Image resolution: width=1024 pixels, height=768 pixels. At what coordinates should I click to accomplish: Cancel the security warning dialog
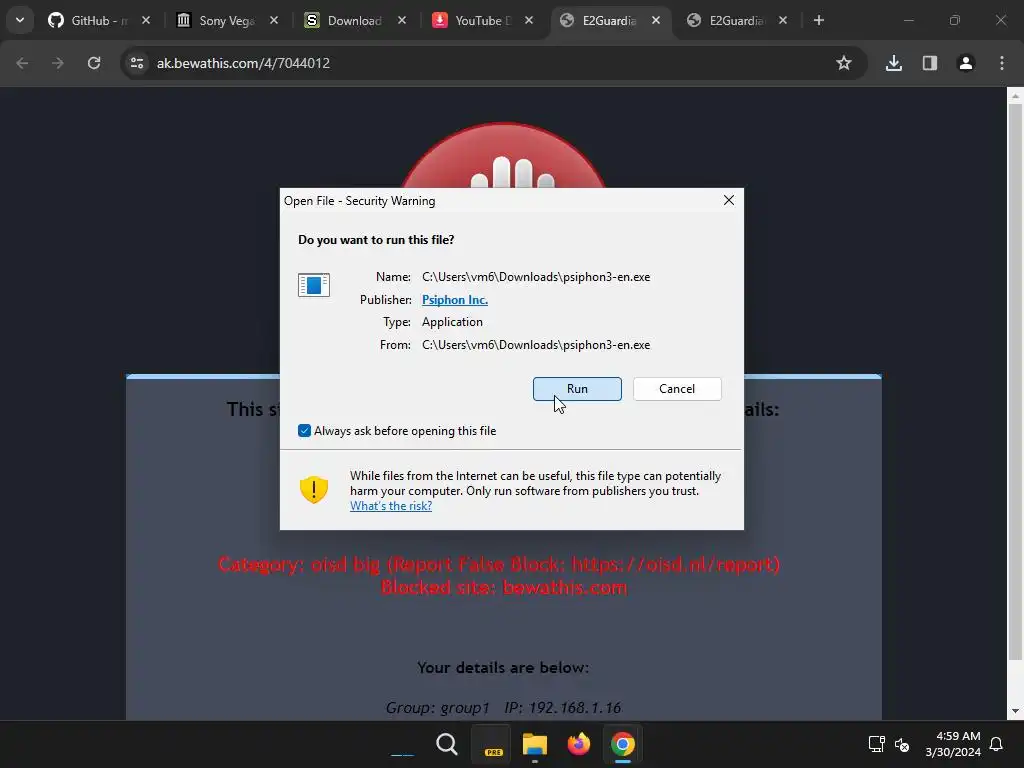(677, 389)
